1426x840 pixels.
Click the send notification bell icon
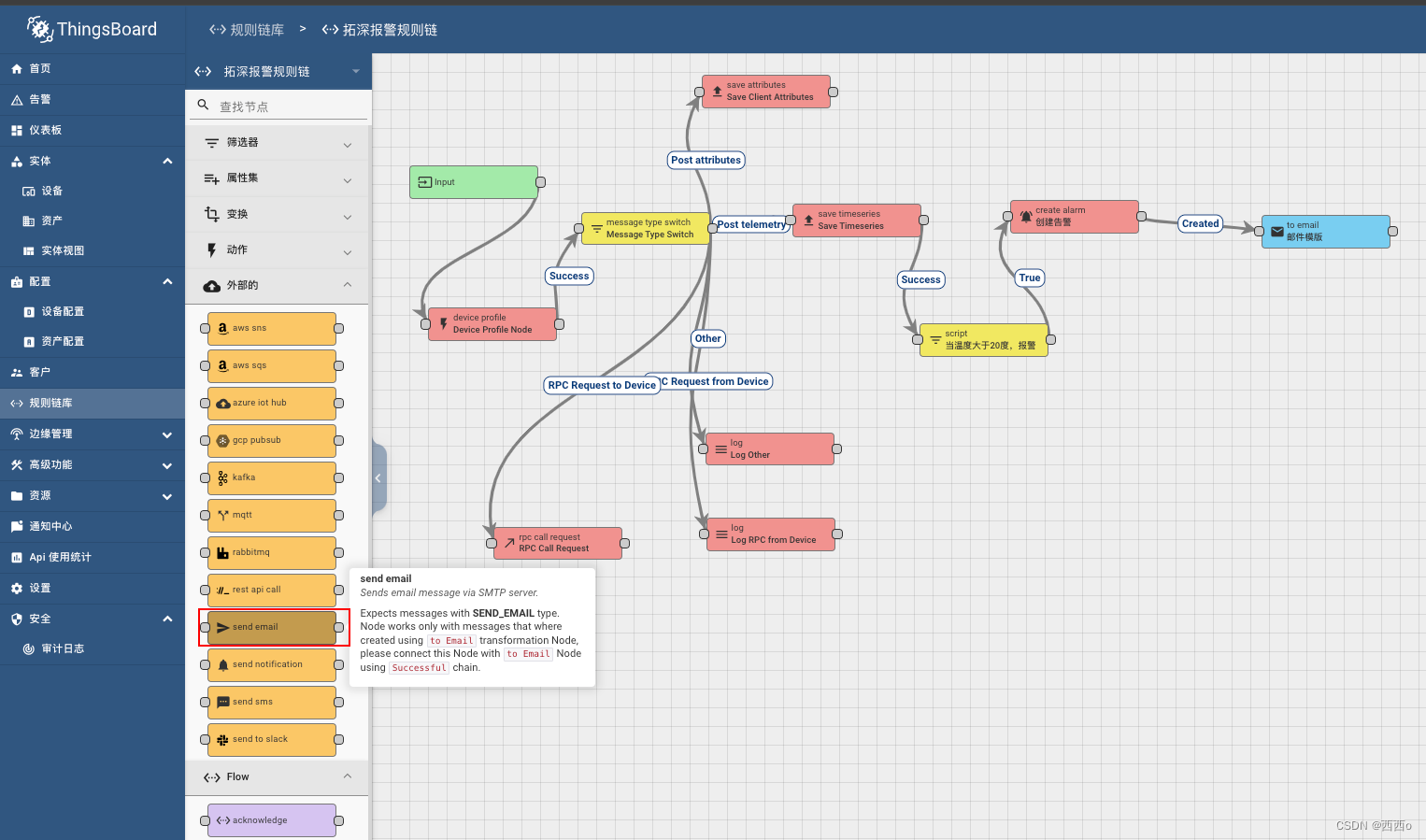pyautogui.click(x=222, y=665)
